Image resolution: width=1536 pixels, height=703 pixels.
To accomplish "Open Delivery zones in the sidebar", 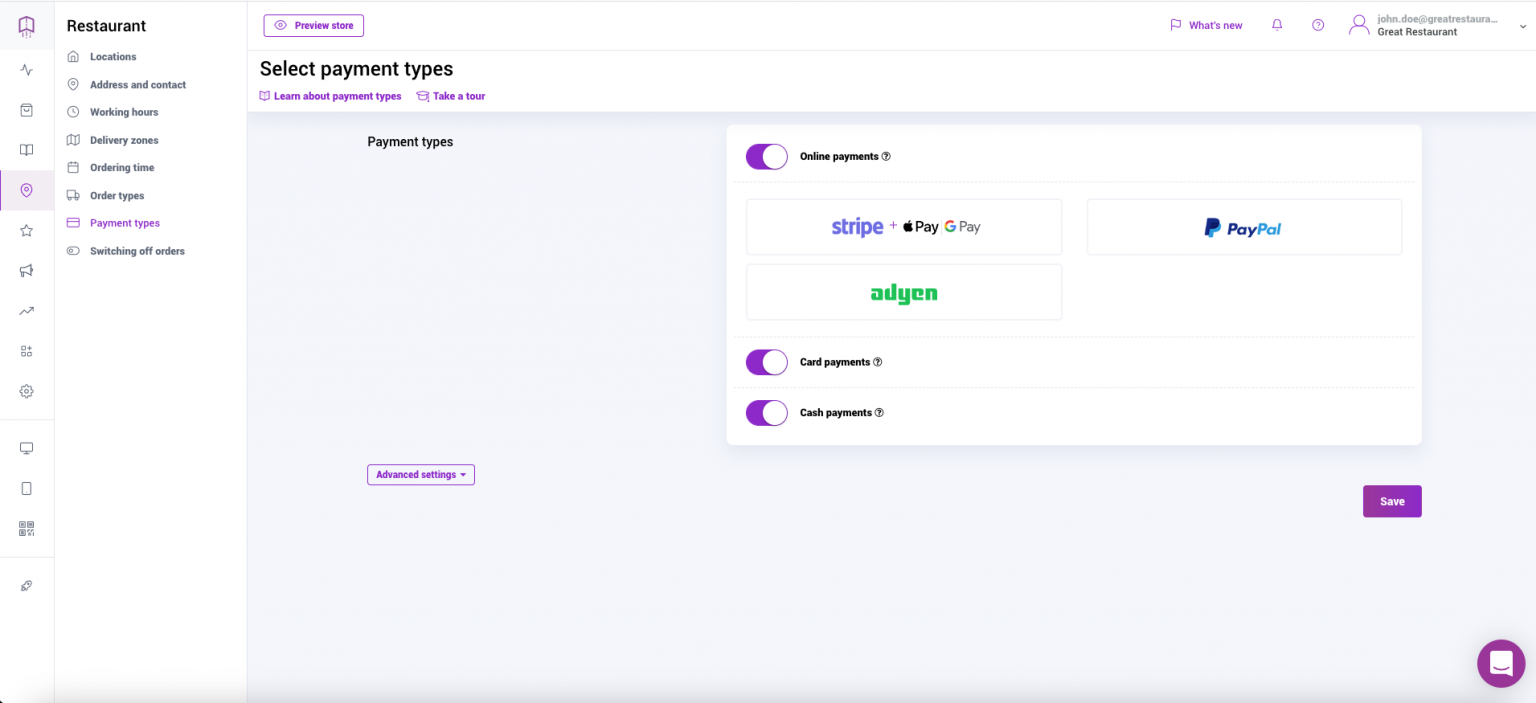I will (x=124, y=140).
